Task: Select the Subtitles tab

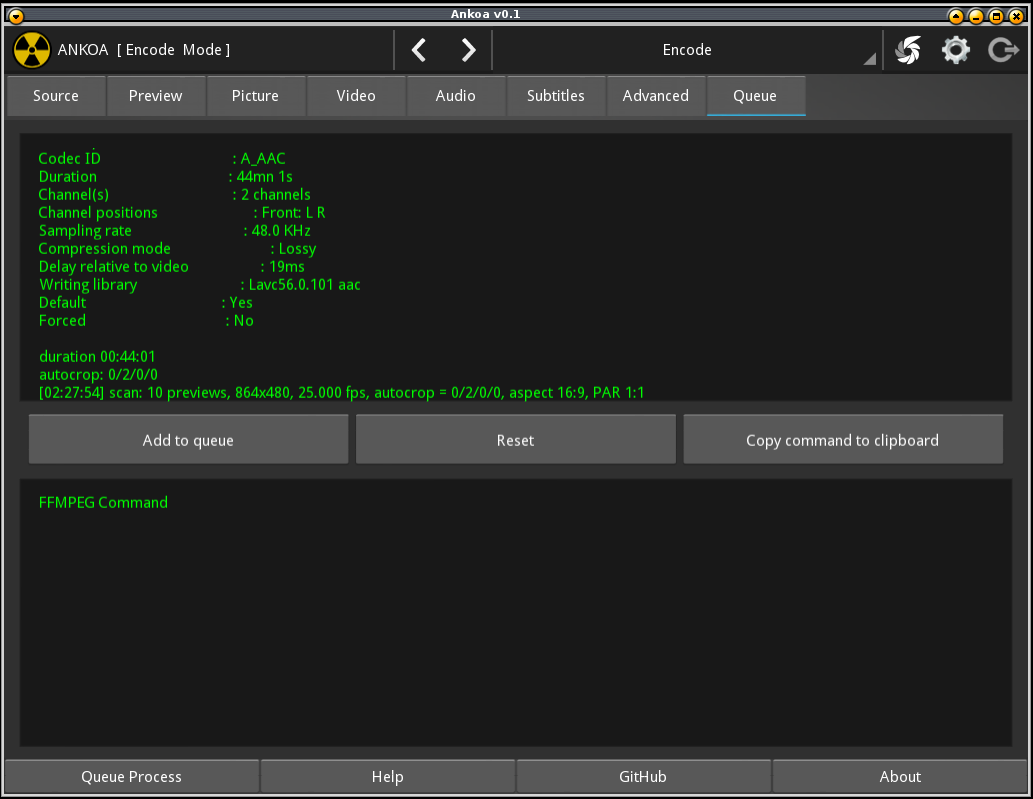Action: click(x=556, y=96)
